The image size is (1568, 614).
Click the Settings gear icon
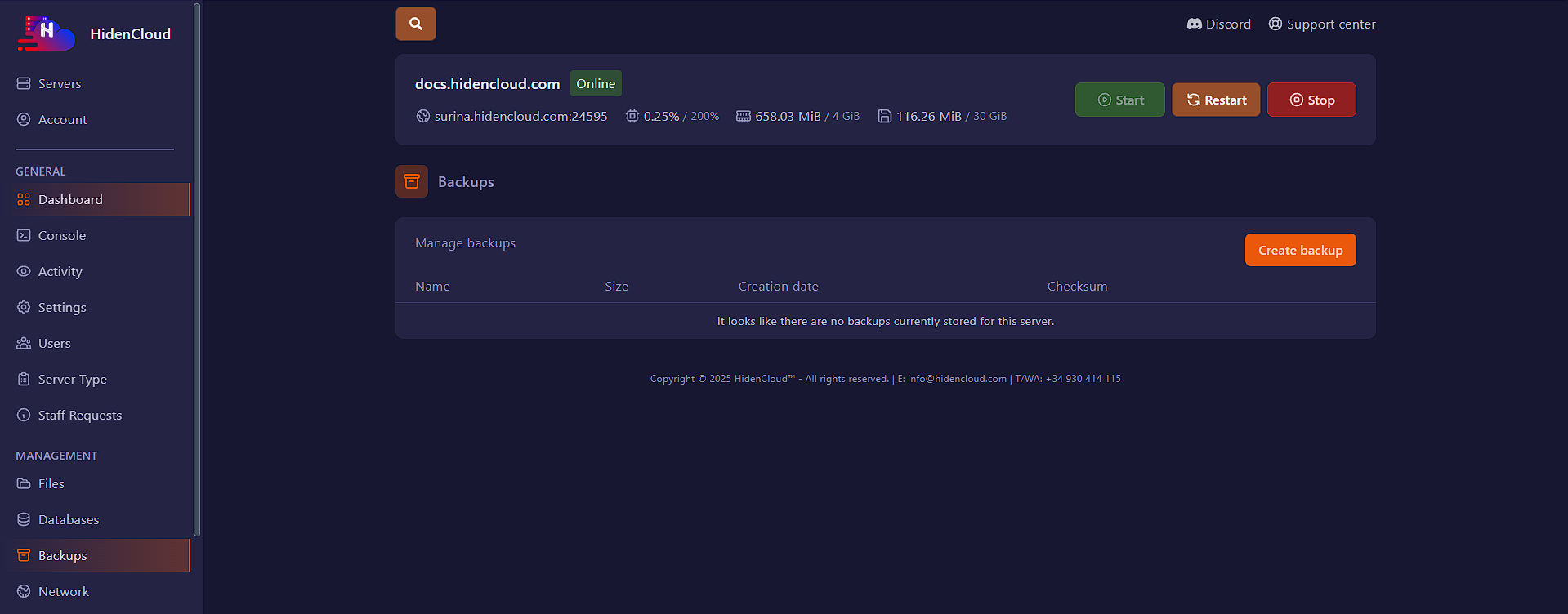click(x=24, y=307)
